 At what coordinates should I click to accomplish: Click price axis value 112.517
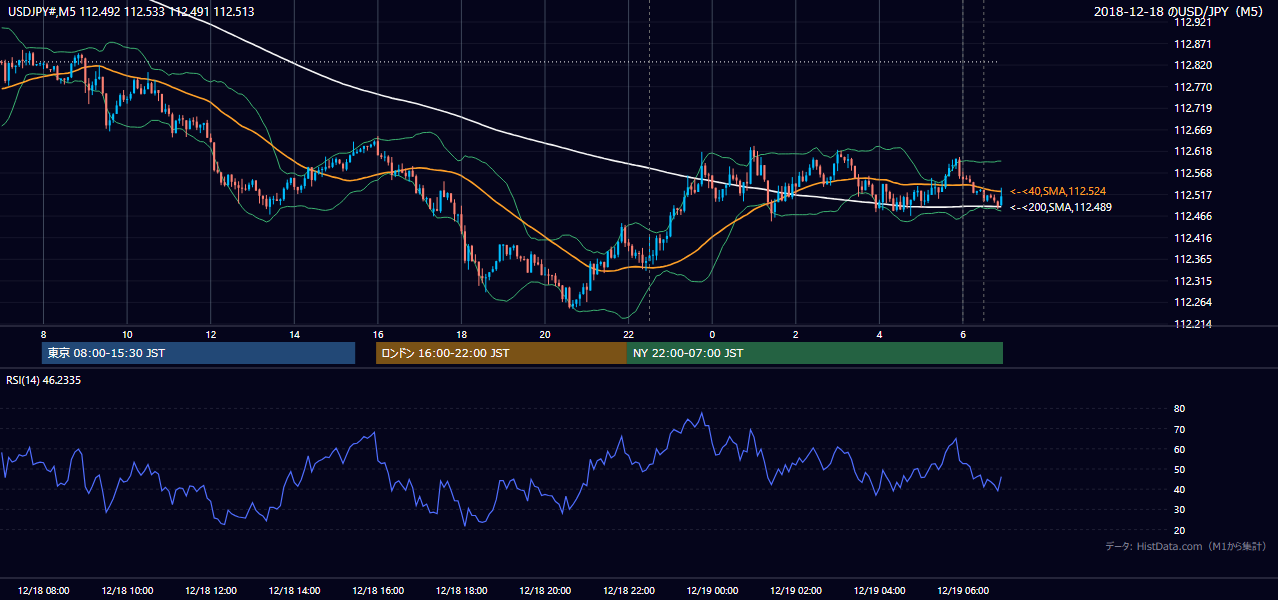tap(1194, 195)
